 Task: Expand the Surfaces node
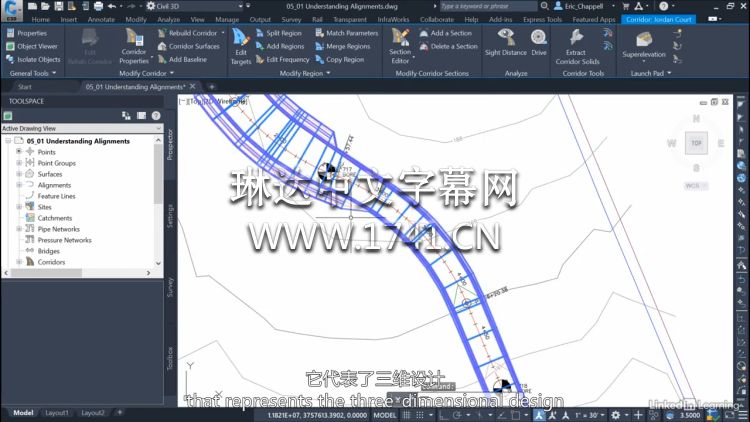(x=19, y=174)
